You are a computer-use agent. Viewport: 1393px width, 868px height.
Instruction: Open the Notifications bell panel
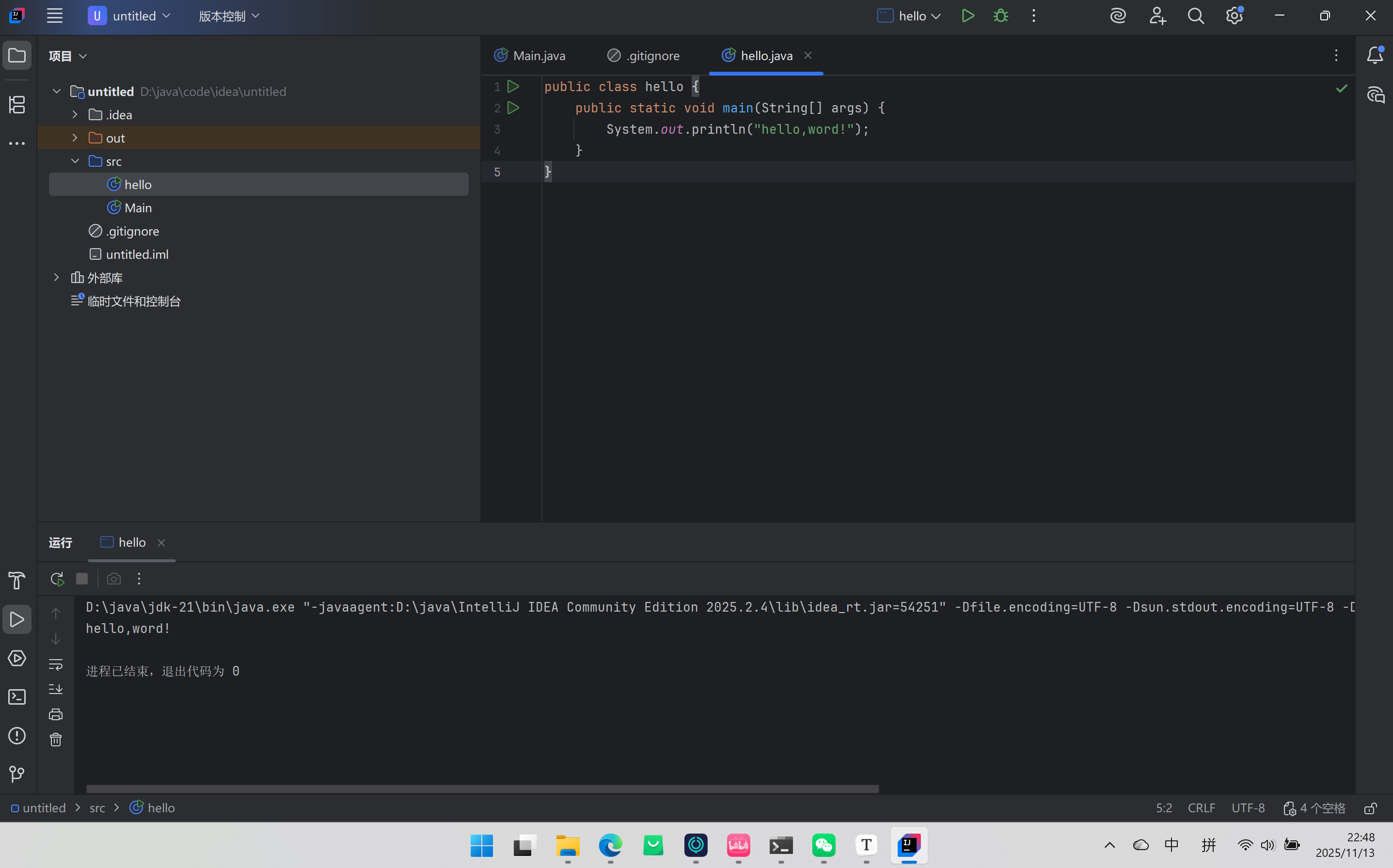[x=1375, y=56]
